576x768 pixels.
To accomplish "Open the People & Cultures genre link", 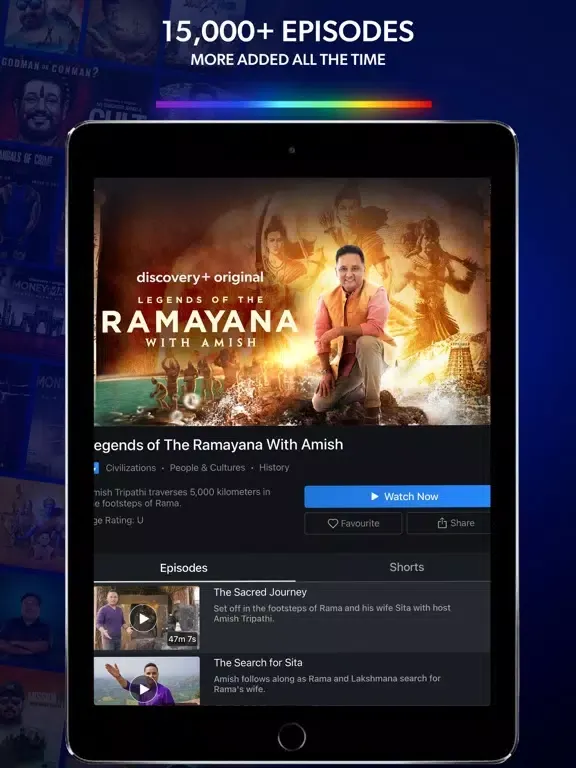I will (x=207, y=468).
